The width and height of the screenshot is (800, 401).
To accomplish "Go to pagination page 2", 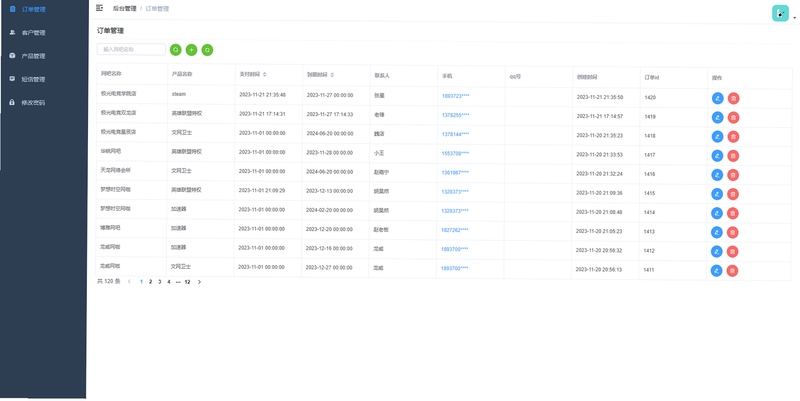I will tap(151, 282).
